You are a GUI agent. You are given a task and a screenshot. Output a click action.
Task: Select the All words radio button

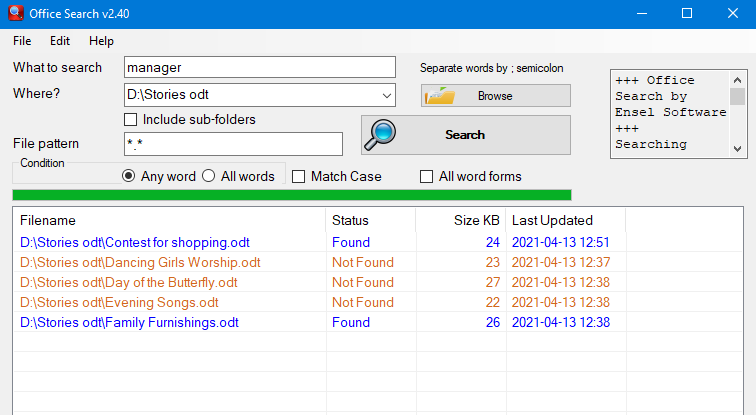(x=208, y=176)
